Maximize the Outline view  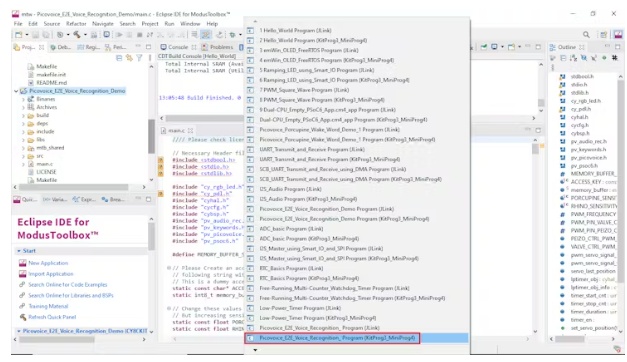pos(618,47)
